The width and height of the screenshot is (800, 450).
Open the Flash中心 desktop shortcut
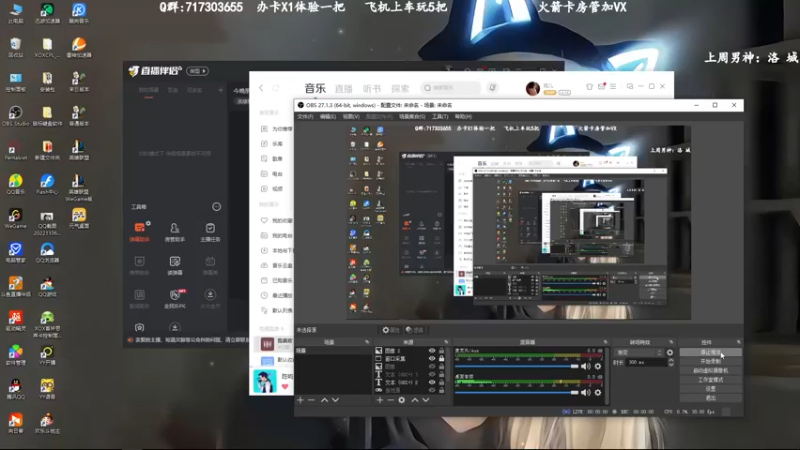(47, 184)
